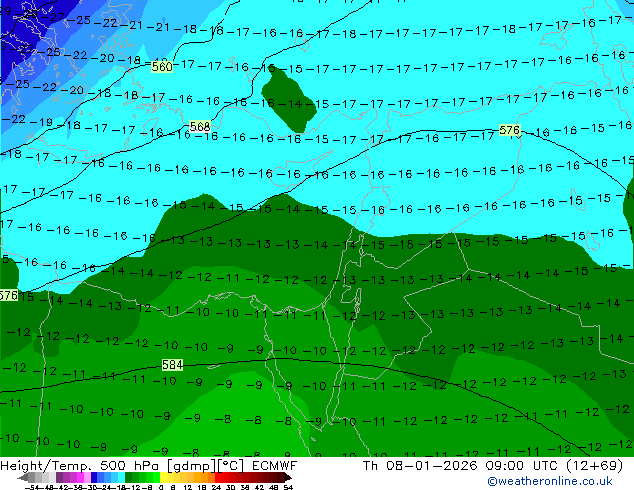Pick the orange swatch in the legend
The height and width of the screenshot is (490, 634).
[x=205, y=478]
